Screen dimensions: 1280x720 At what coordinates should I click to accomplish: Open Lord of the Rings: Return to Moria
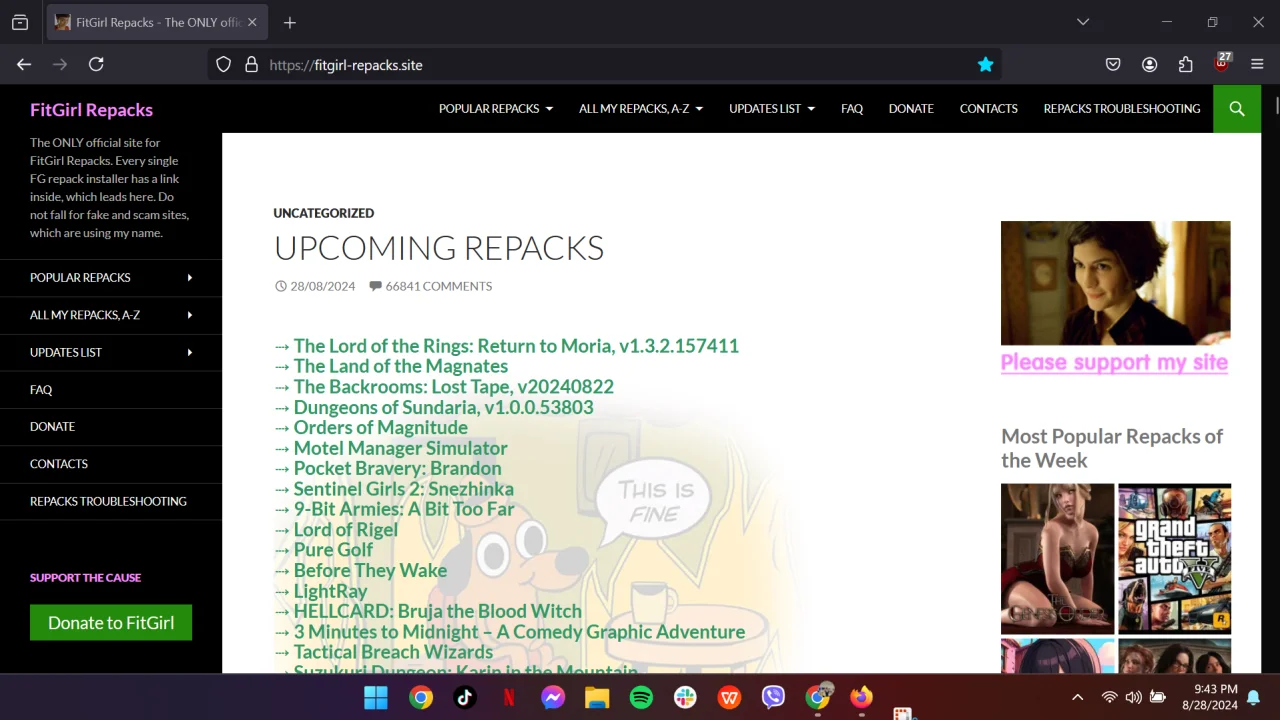516,346
